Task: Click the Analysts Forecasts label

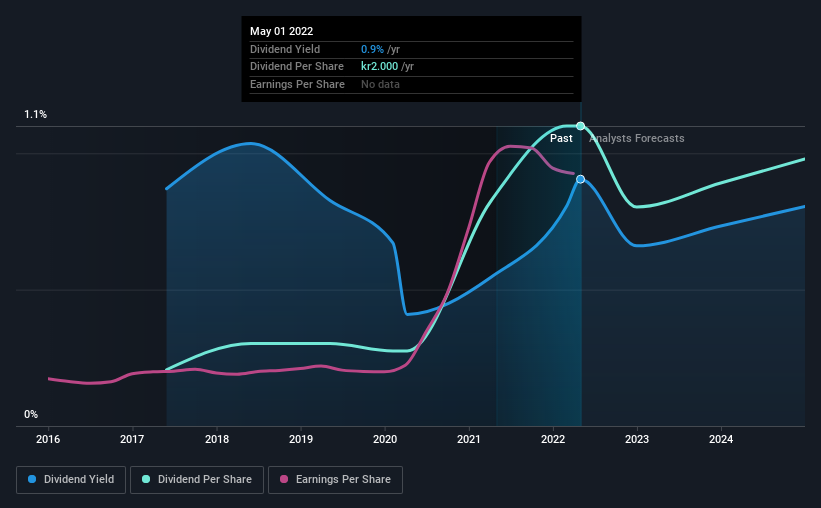Action: pos(637,138)
